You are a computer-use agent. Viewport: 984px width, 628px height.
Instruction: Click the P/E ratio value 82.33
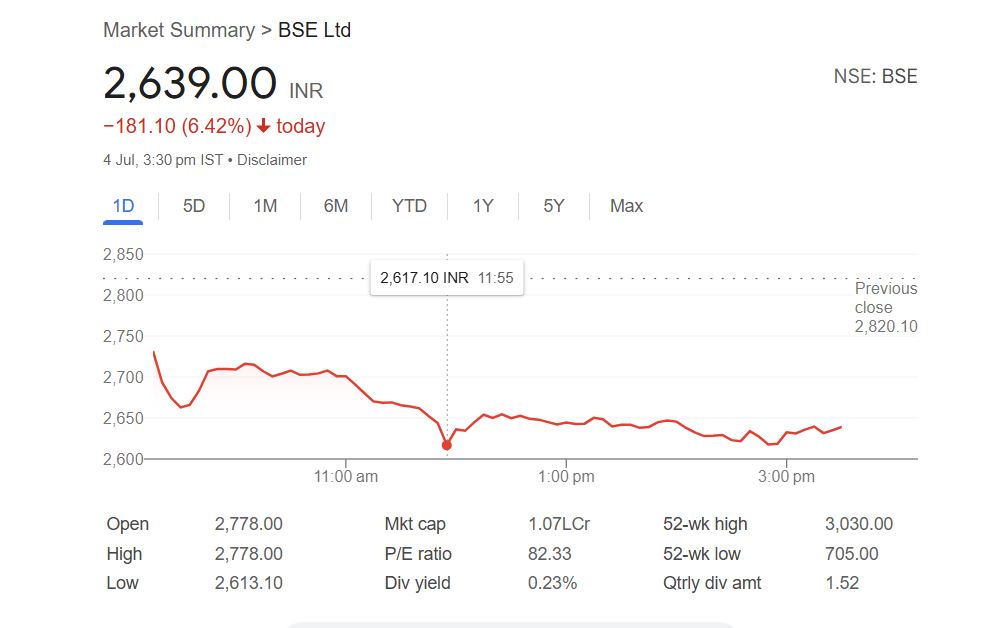click(549, 554)
